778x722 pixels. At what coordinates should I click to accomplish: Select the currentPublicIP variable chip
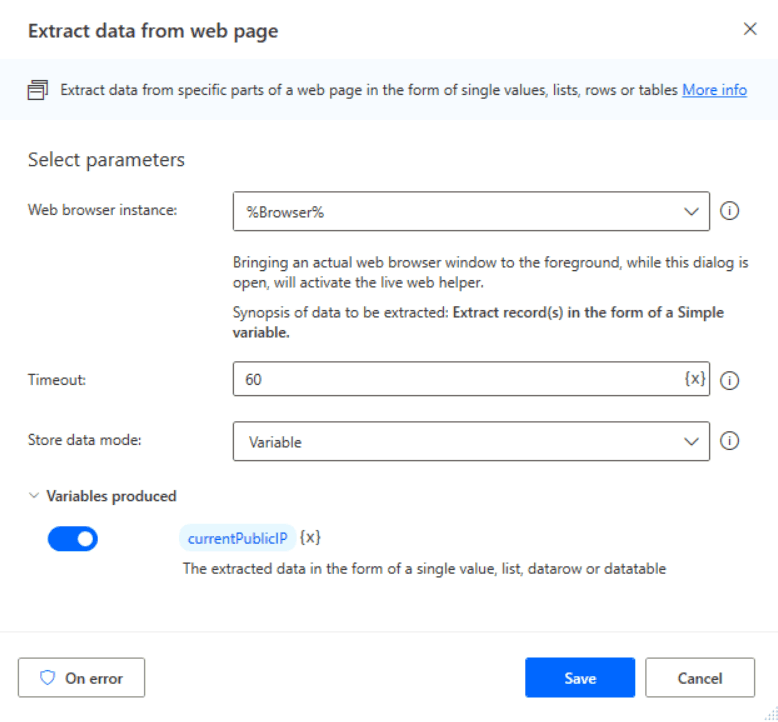237,538
